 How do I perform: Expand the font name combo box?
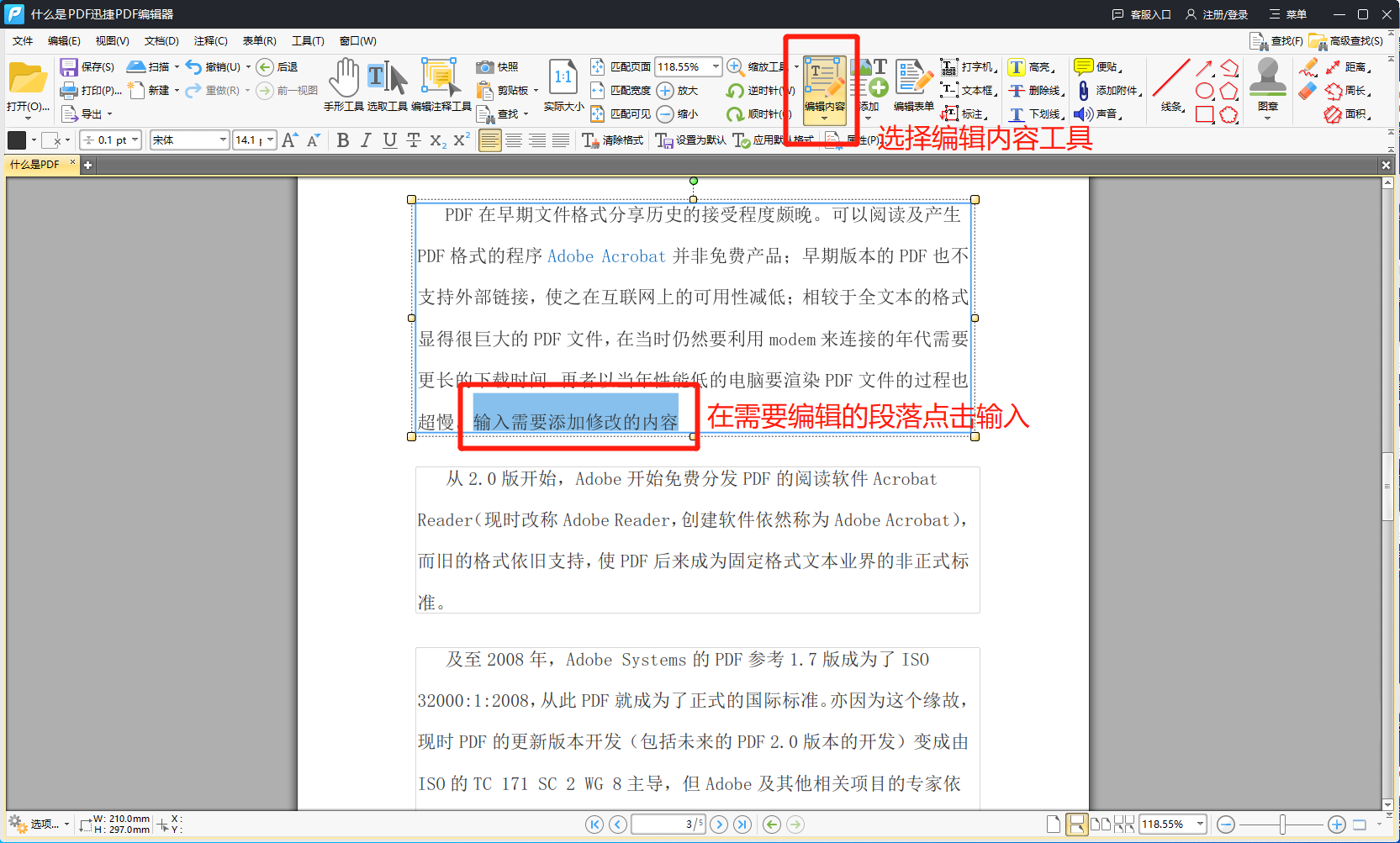tap(221, 140)
